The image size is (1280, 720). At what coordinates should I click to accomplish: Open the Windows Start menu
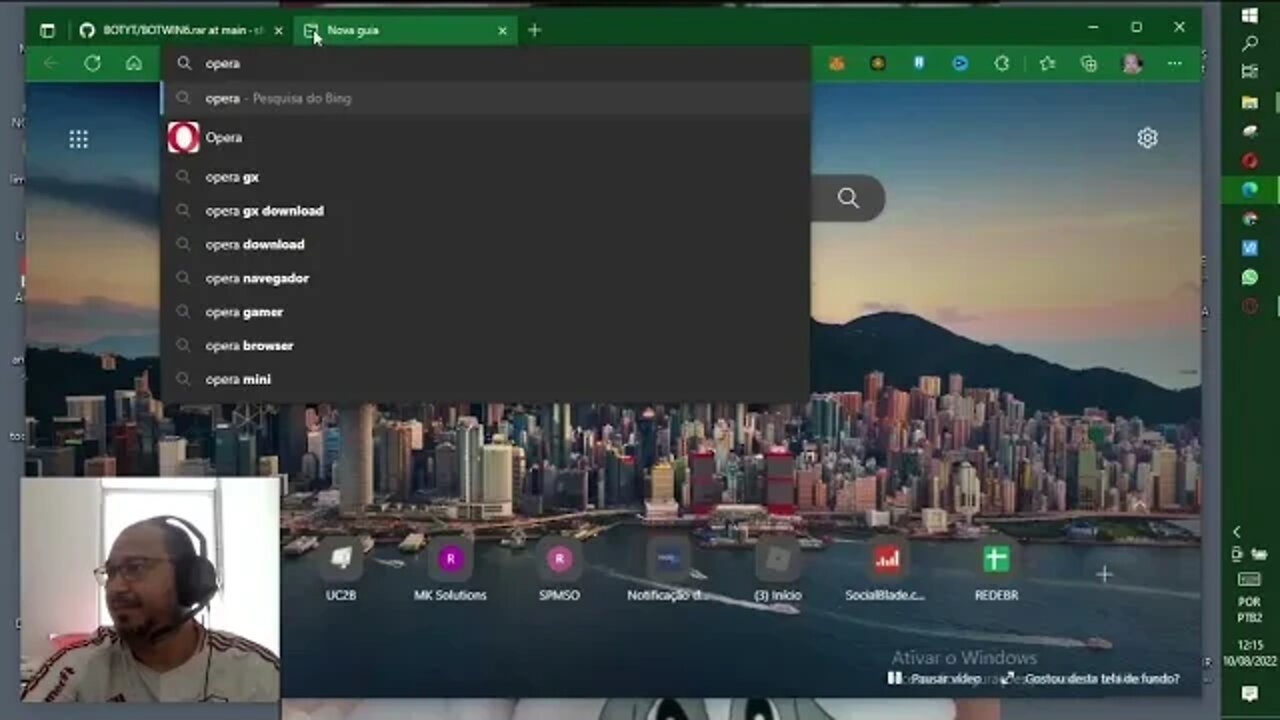(1250, 15)
